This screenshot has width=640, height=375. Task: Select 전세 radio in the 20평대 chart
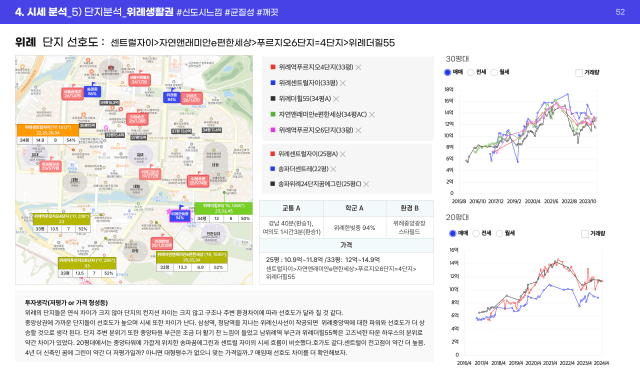pyautogui.click(x=476, y=233)
